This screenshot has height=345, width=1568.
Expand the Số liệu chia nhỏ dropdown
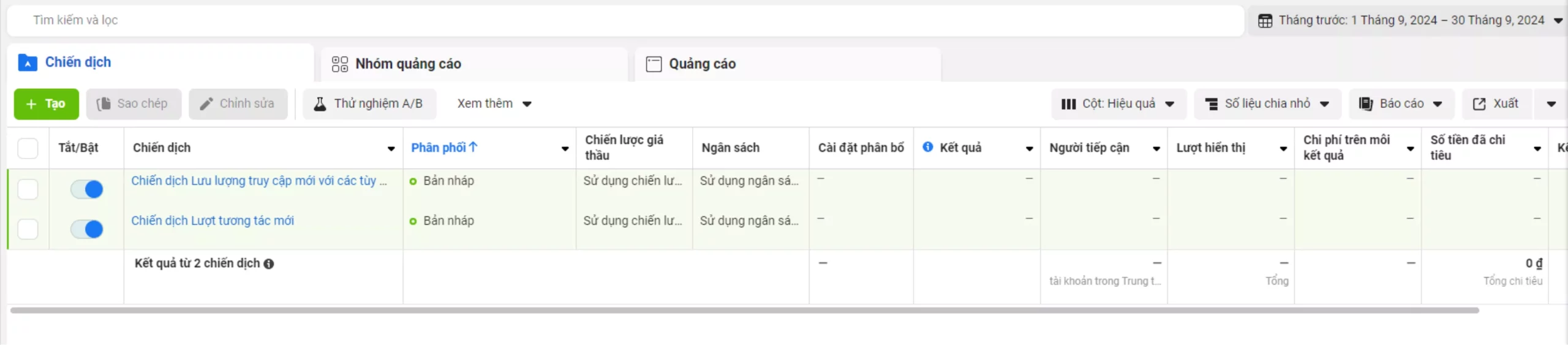tap(1267, 104)
